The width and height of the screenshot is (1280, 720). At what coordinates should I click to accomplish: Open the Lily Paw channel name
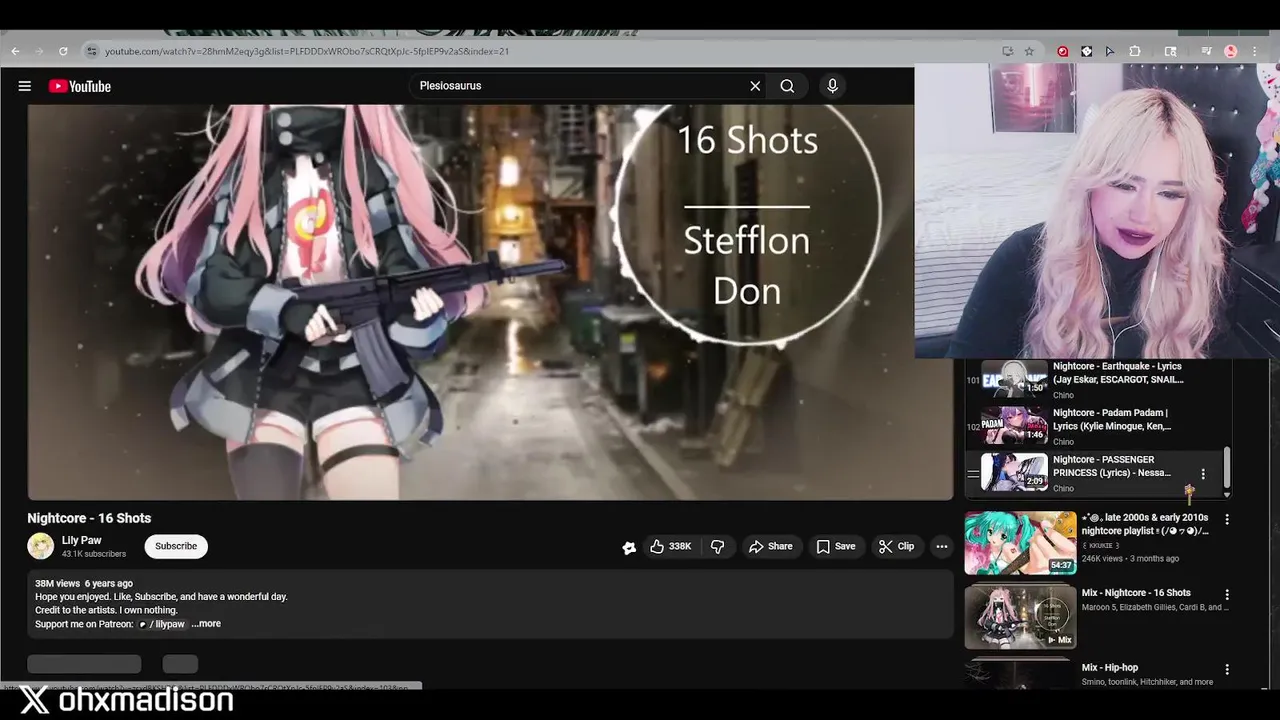(81, 540)
